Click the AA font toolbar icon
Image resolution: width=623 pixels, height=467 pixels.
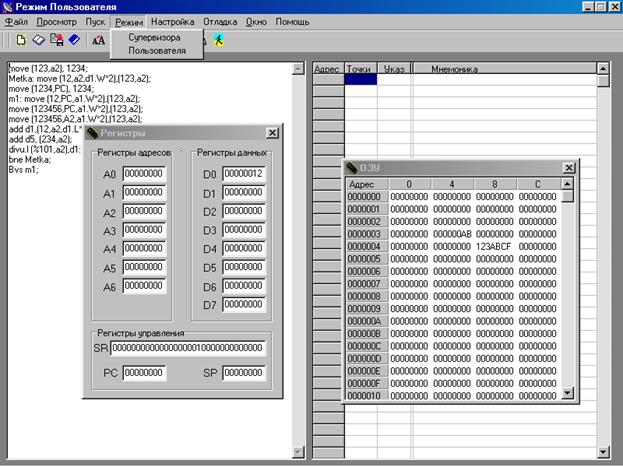point(99,40)
